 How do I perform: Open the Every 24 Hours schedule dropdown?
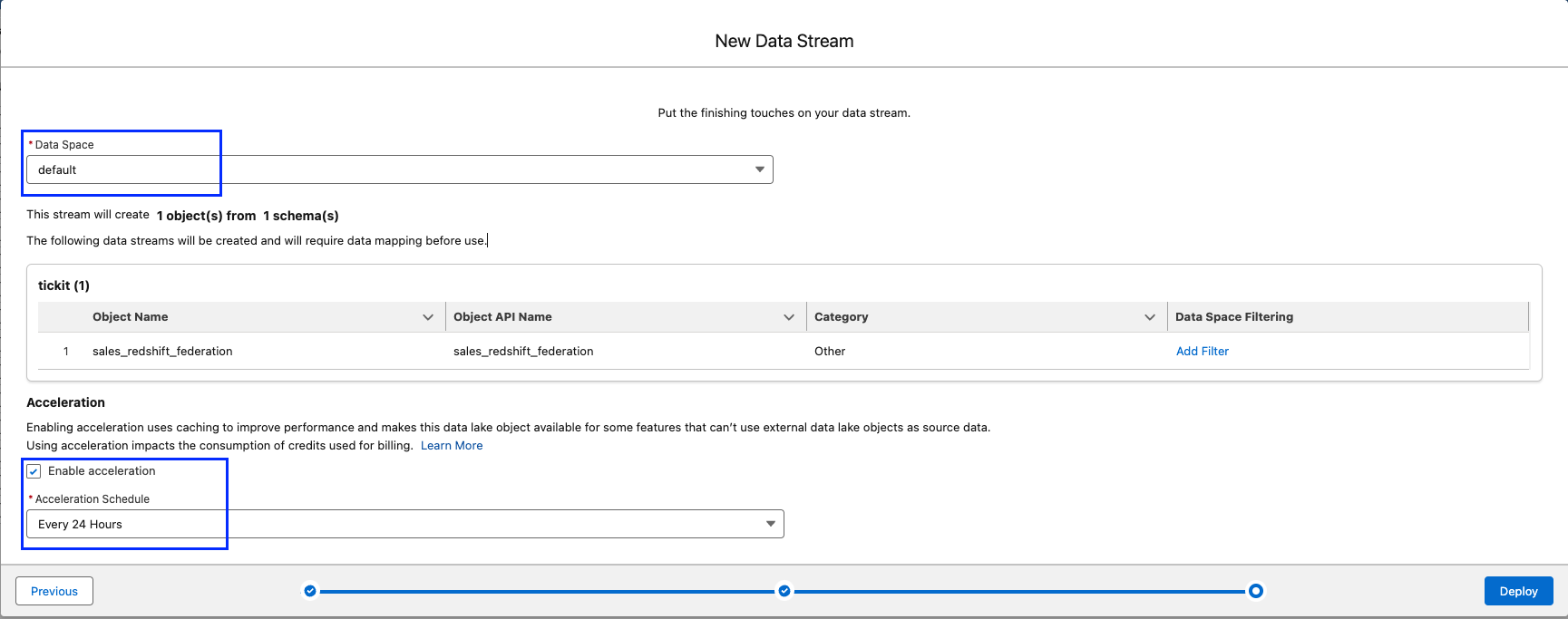click(404, 524)
